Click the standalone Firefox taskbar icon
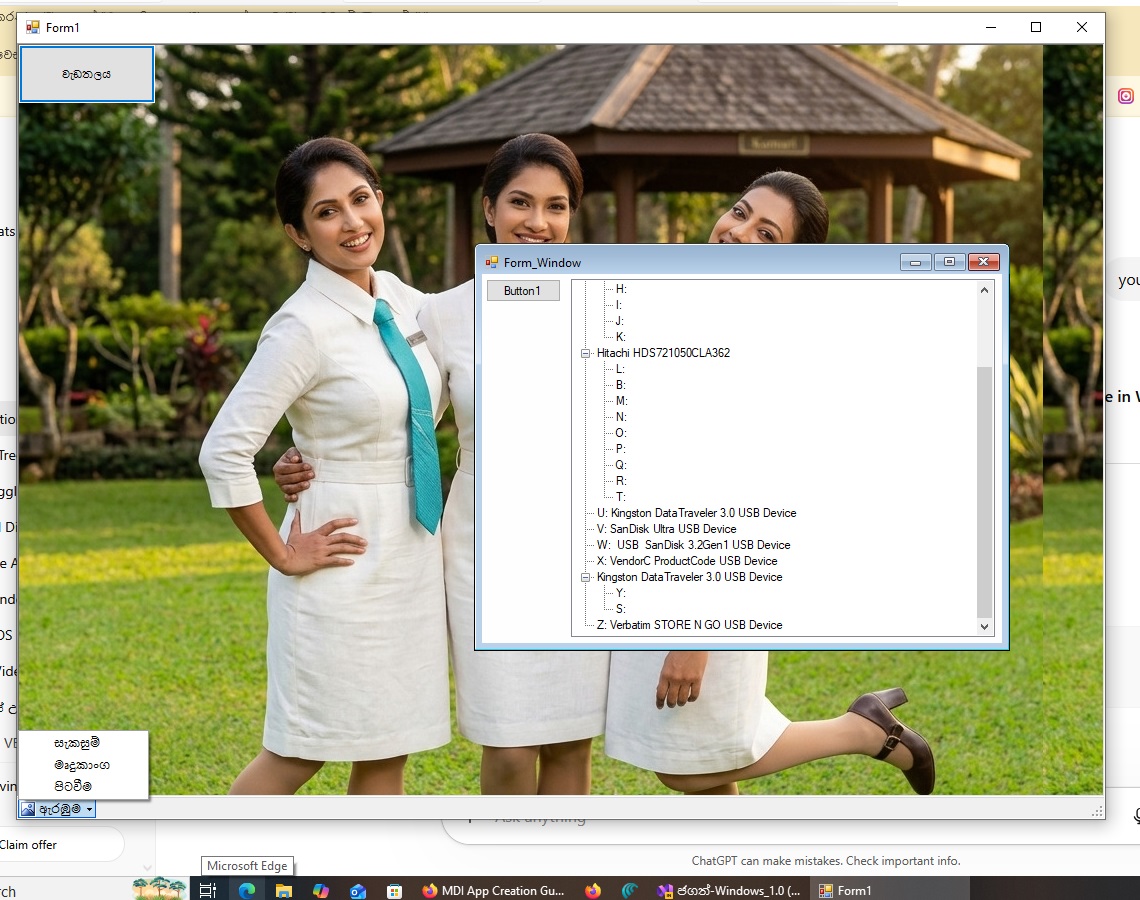Screen dimensions: 1140x900 (x=593, y=891)
